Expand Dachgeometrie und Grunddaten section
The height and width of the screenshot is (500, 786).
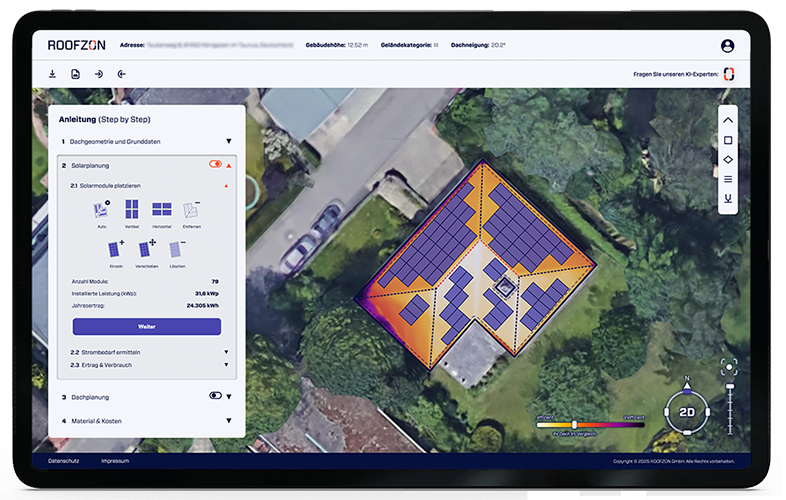228,142
